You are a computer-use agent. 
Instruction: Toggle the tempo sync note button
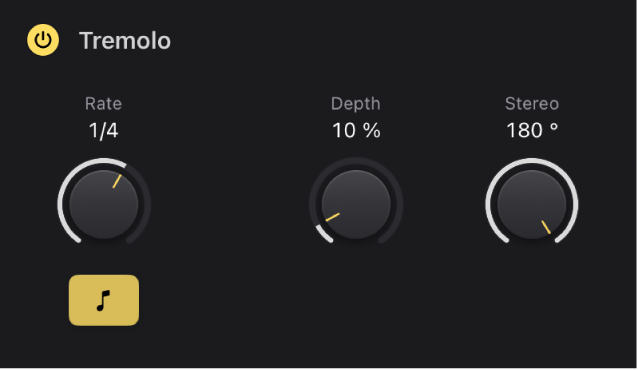tap(104, 300)
